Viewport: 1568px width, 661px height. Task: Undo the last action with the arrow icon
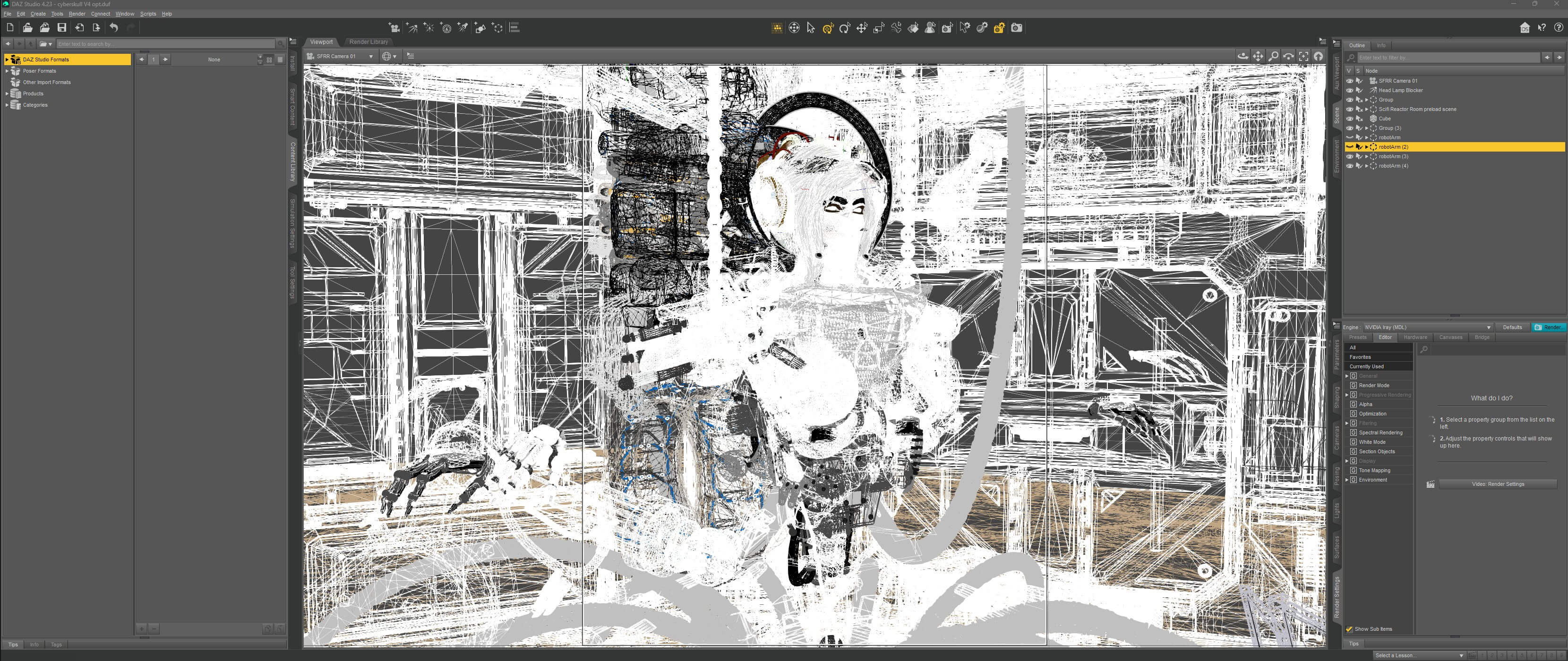(x=114, y=27)
